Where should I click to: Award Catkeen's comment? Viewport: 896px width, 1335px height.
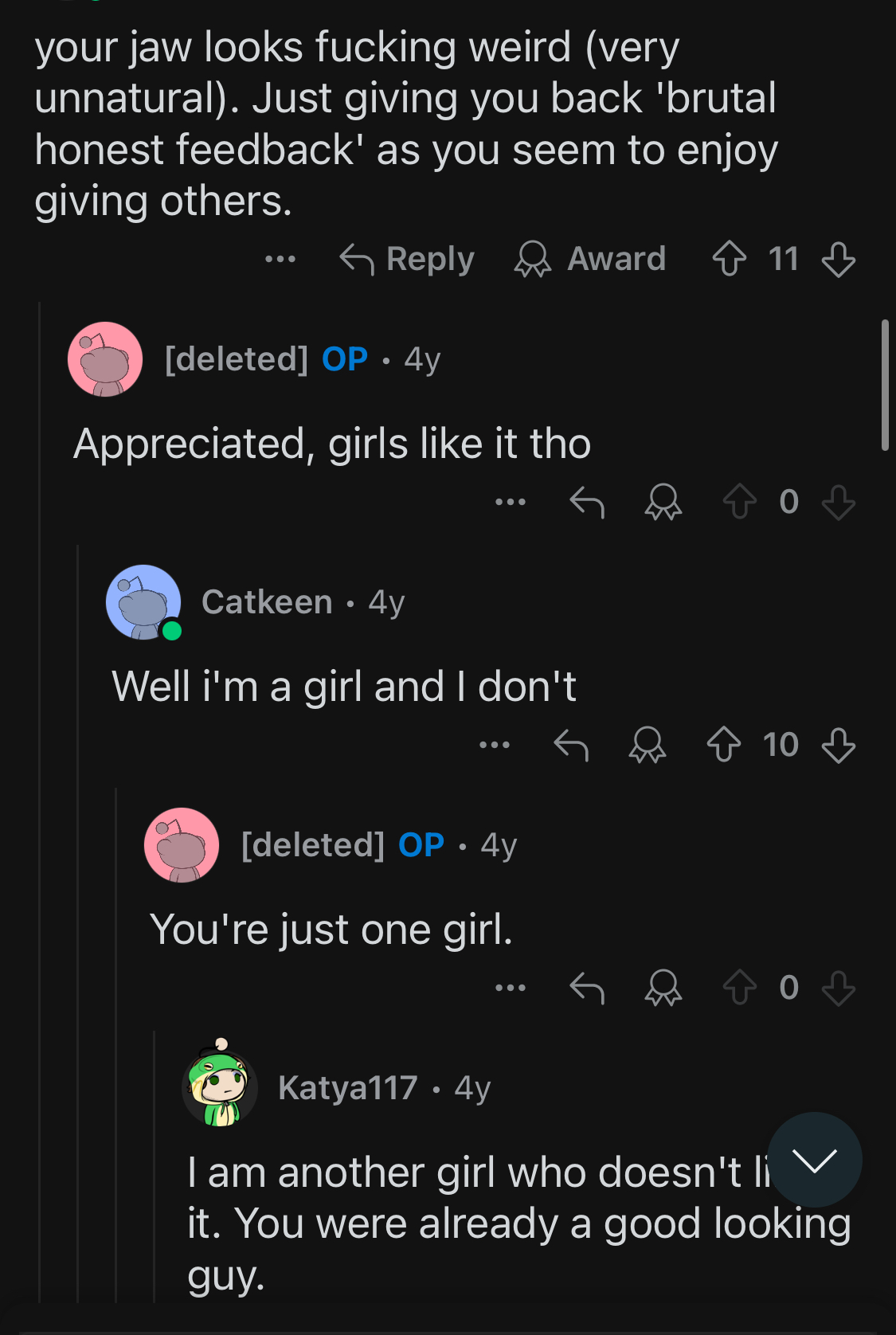(647, 746)
